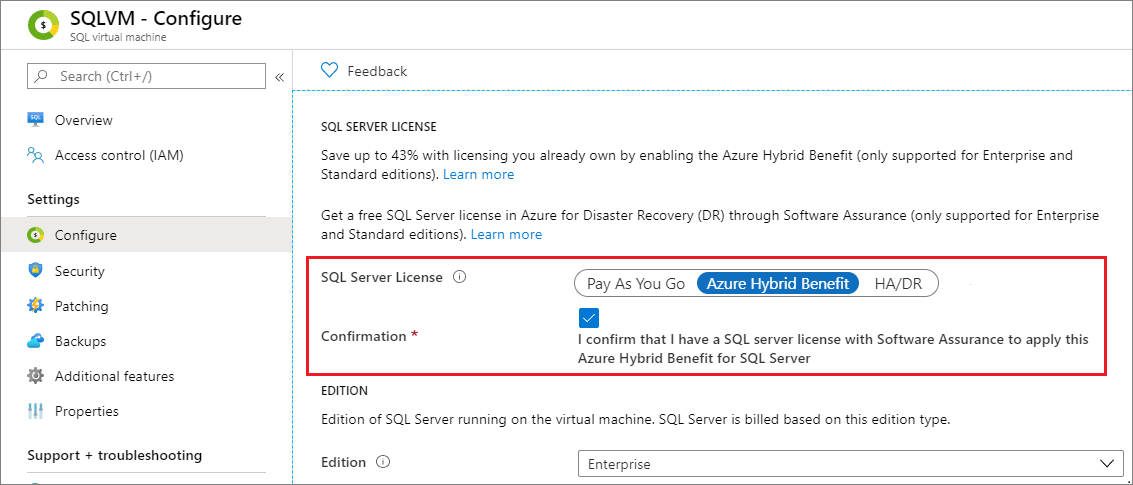Image resolution: width=1133 pixels, height=485 pixels.
Task: Select the Pay As You Go license option
Action: coord(635,284)
